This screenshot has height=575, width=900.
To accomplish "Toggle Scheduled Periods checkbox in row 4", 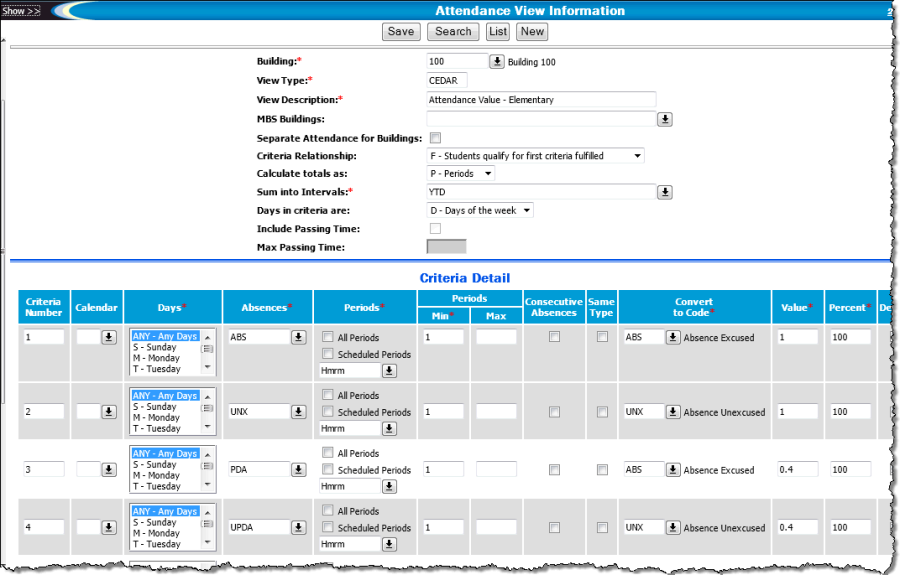I will pos(329,528).
